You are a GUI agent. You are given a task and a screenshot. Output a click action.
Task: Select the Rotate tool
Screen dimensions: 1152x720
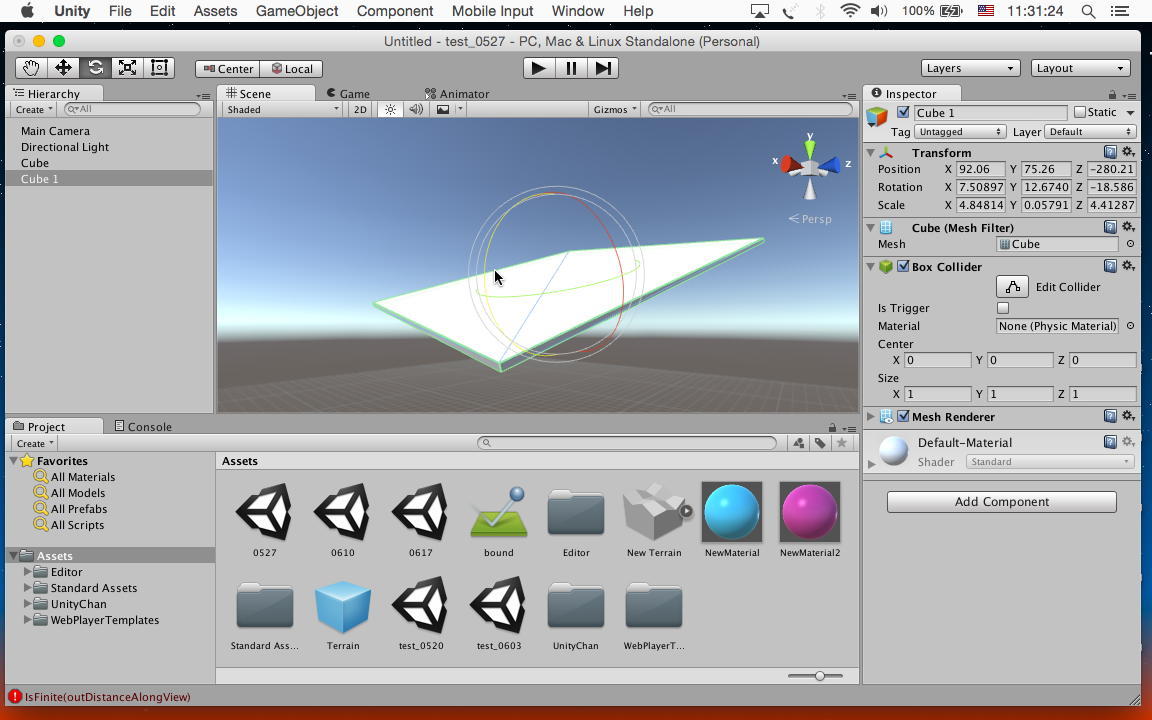coord(95,68)
